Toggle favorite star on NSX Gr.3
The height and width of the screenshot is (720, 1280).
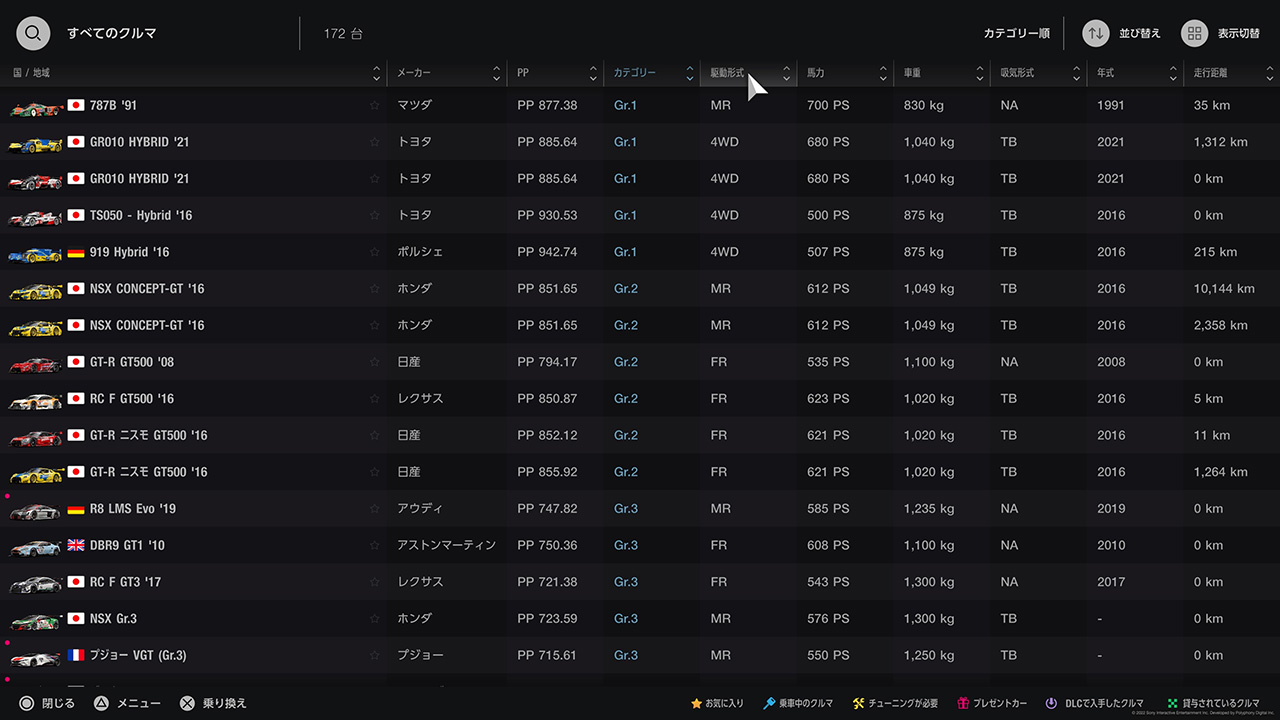click(375, 618)
